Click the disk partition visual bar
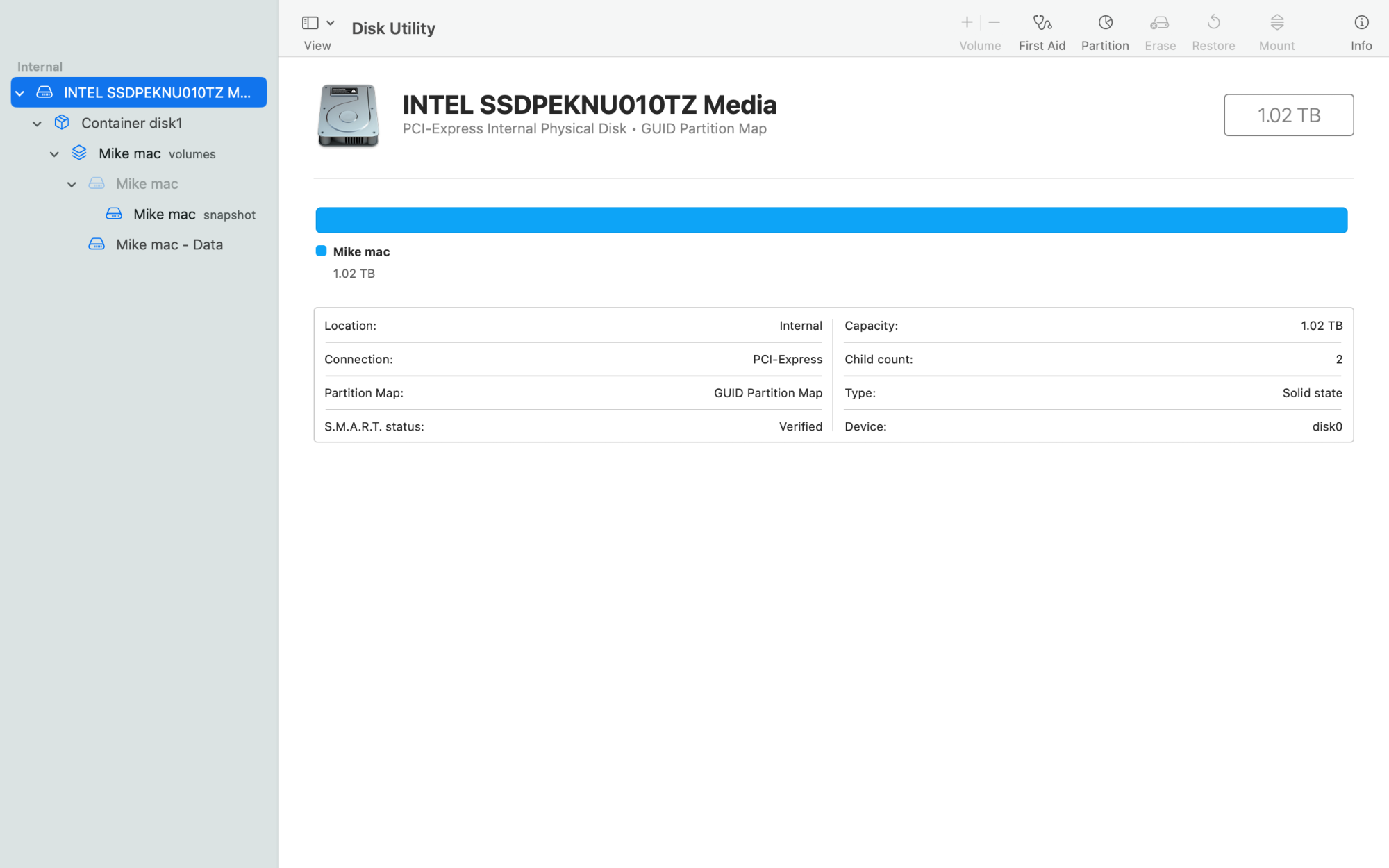The image size is (1389, 868). click(x=831, y=220)
